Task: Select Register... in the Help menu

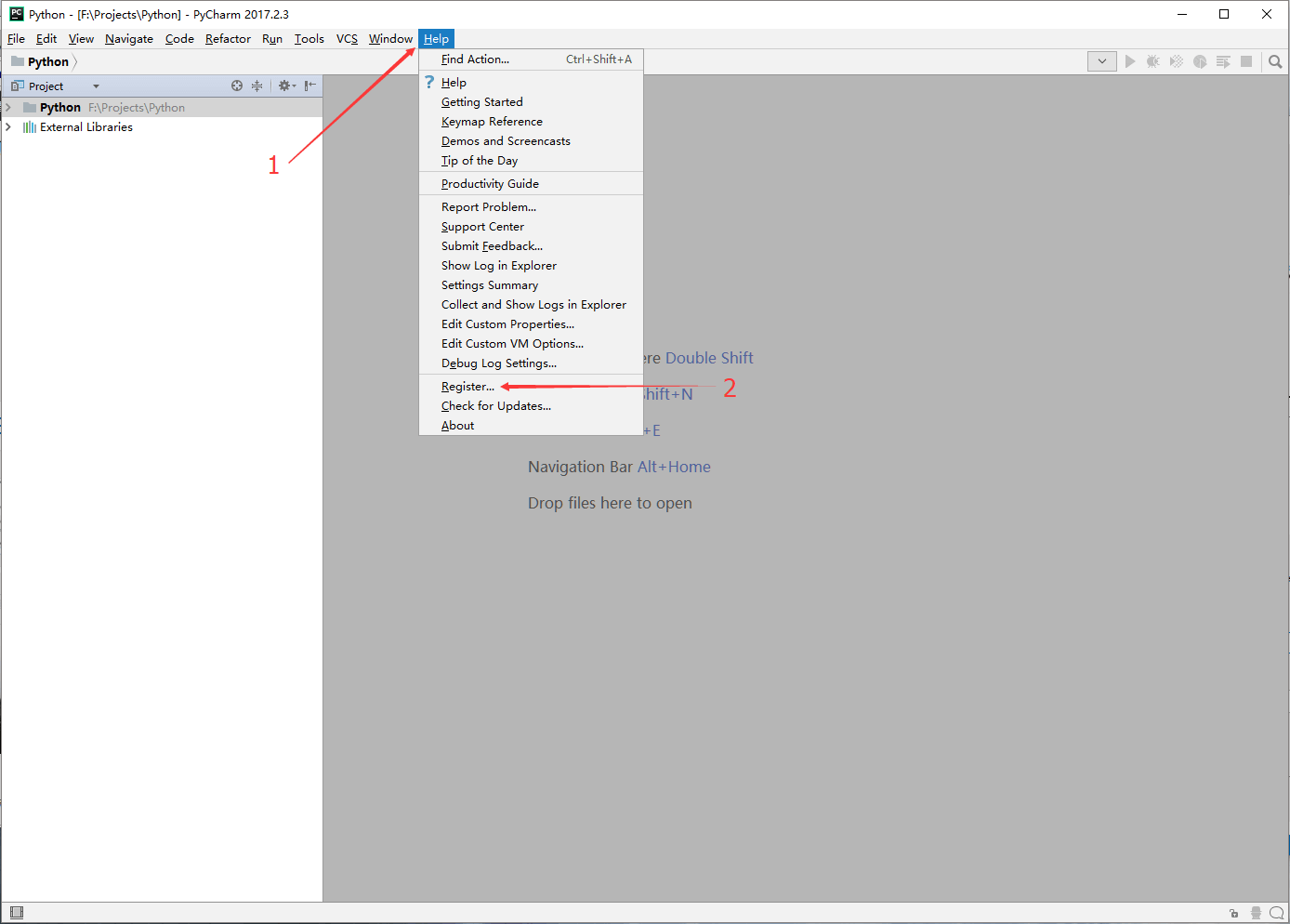Action: click(467, 387)
